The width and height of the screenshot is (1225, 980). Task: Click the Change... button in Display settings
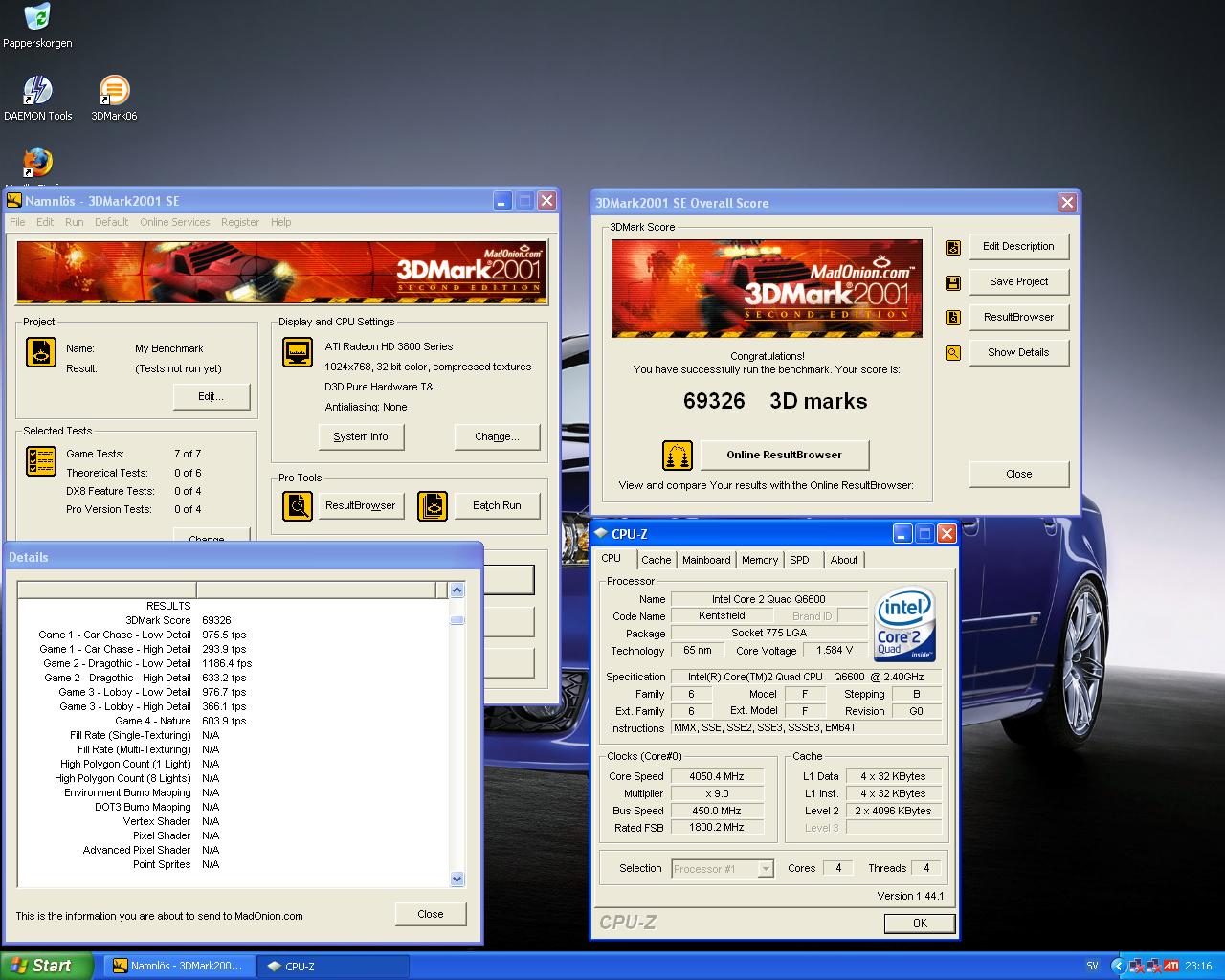pos(497,436)
